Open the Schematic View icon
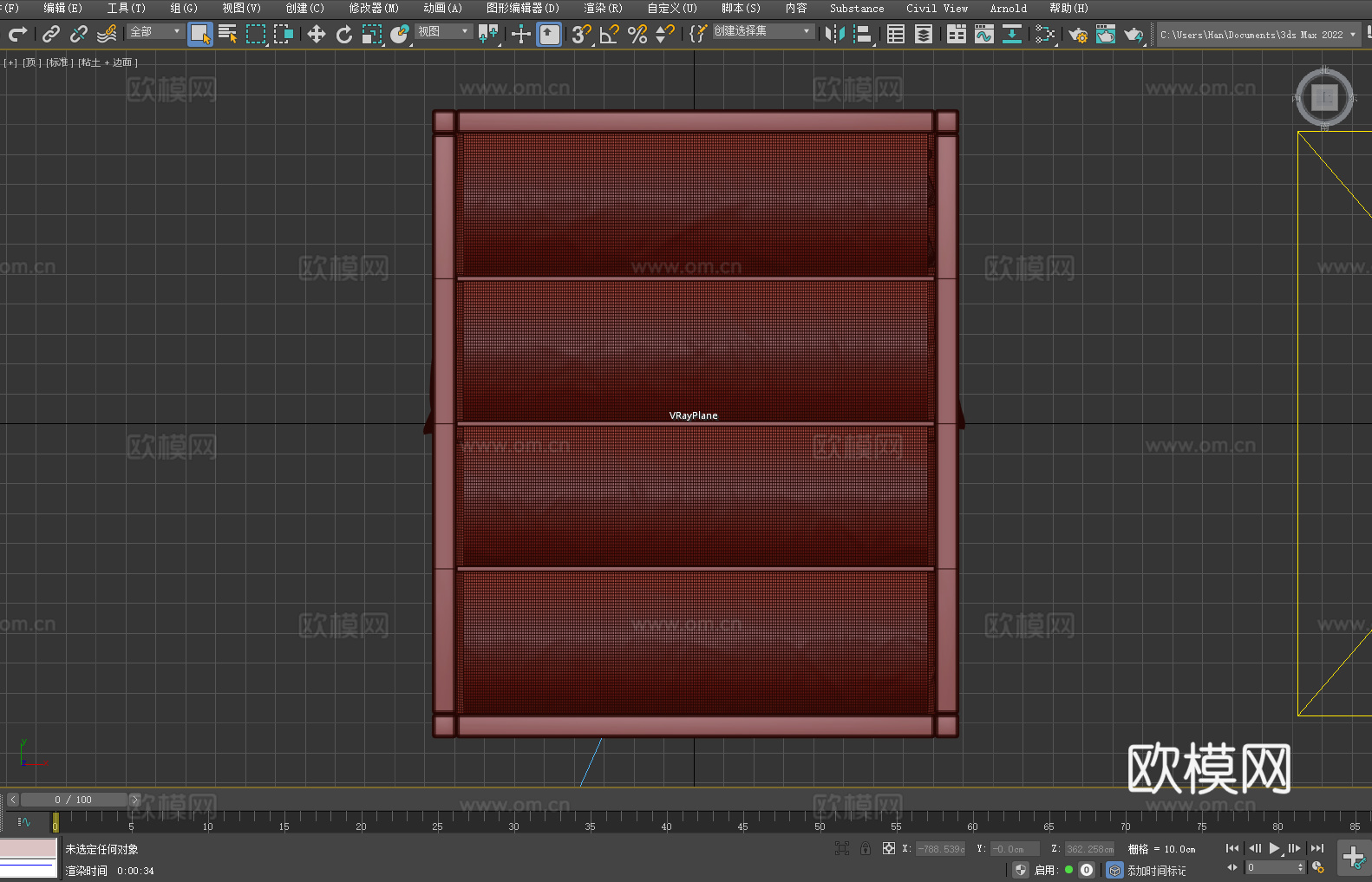 tap(1011, 34)
